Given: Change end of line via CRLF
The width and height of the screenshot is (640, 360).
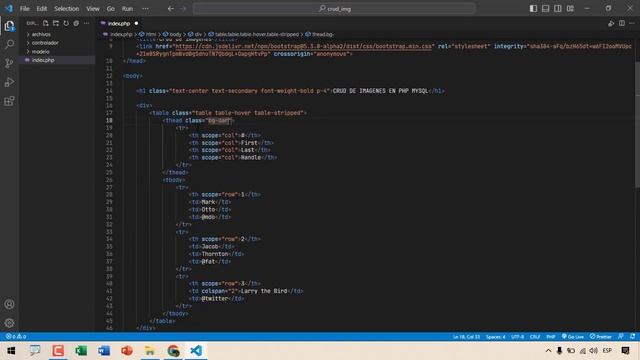Looking at the screenshot, I should click(535, 337).
